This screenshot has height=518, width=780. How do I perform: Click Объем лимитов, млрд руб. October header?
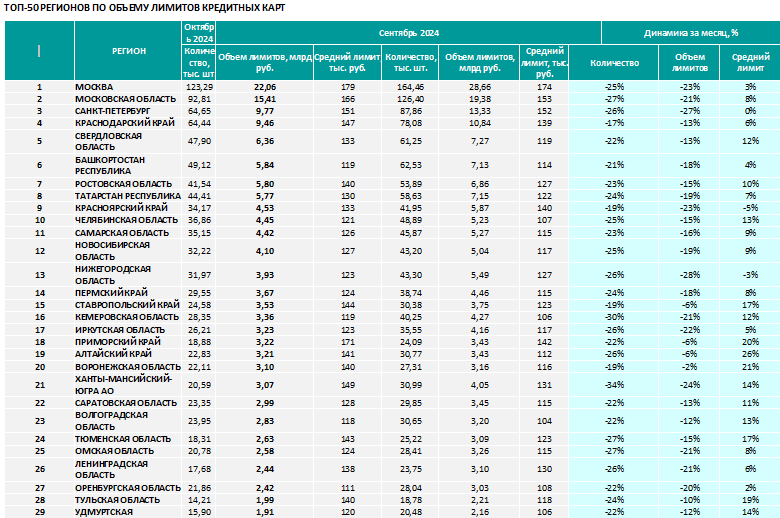pos(265,62)
